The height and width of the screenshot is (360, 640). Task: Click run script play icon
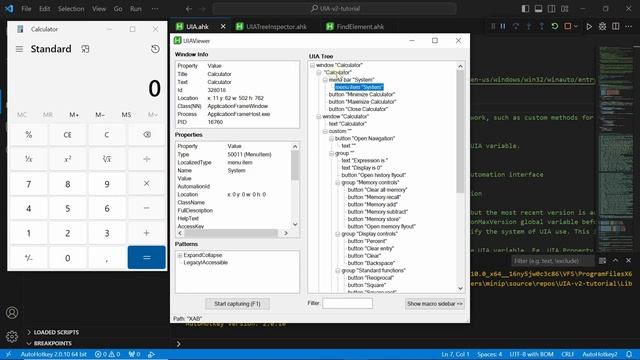tap(589, 27)
